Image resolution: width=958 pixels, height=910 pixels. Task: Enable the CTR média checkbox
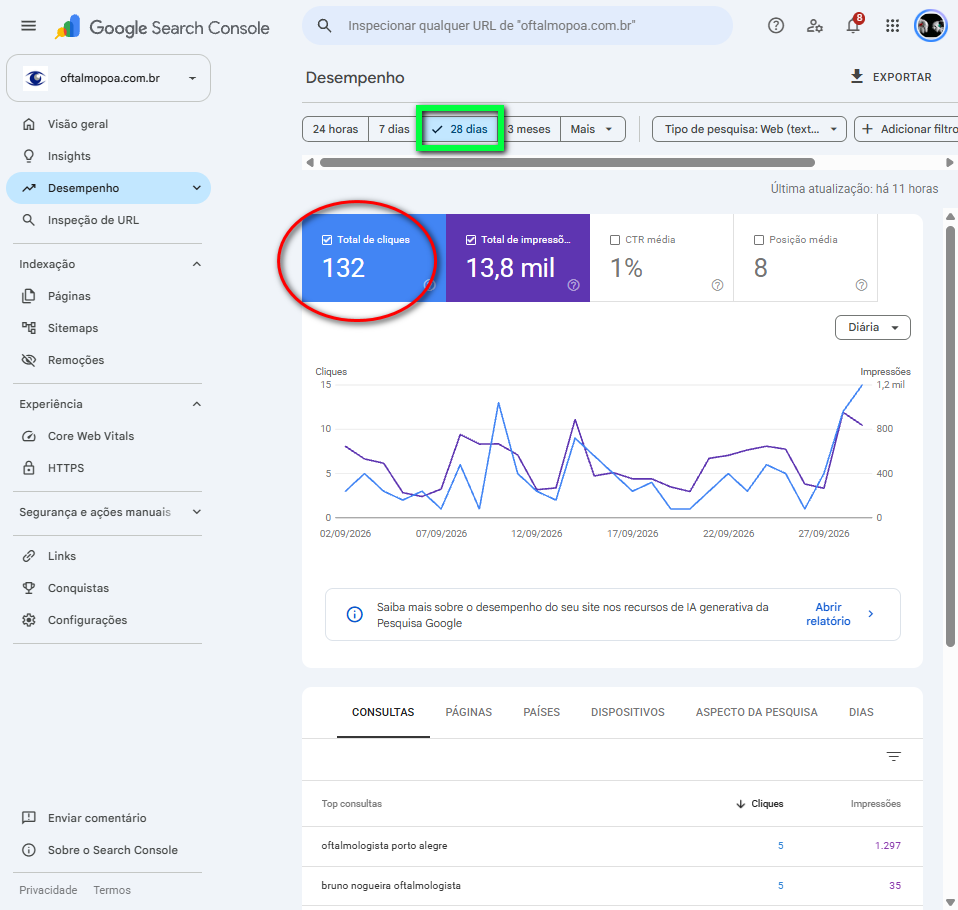615,240
